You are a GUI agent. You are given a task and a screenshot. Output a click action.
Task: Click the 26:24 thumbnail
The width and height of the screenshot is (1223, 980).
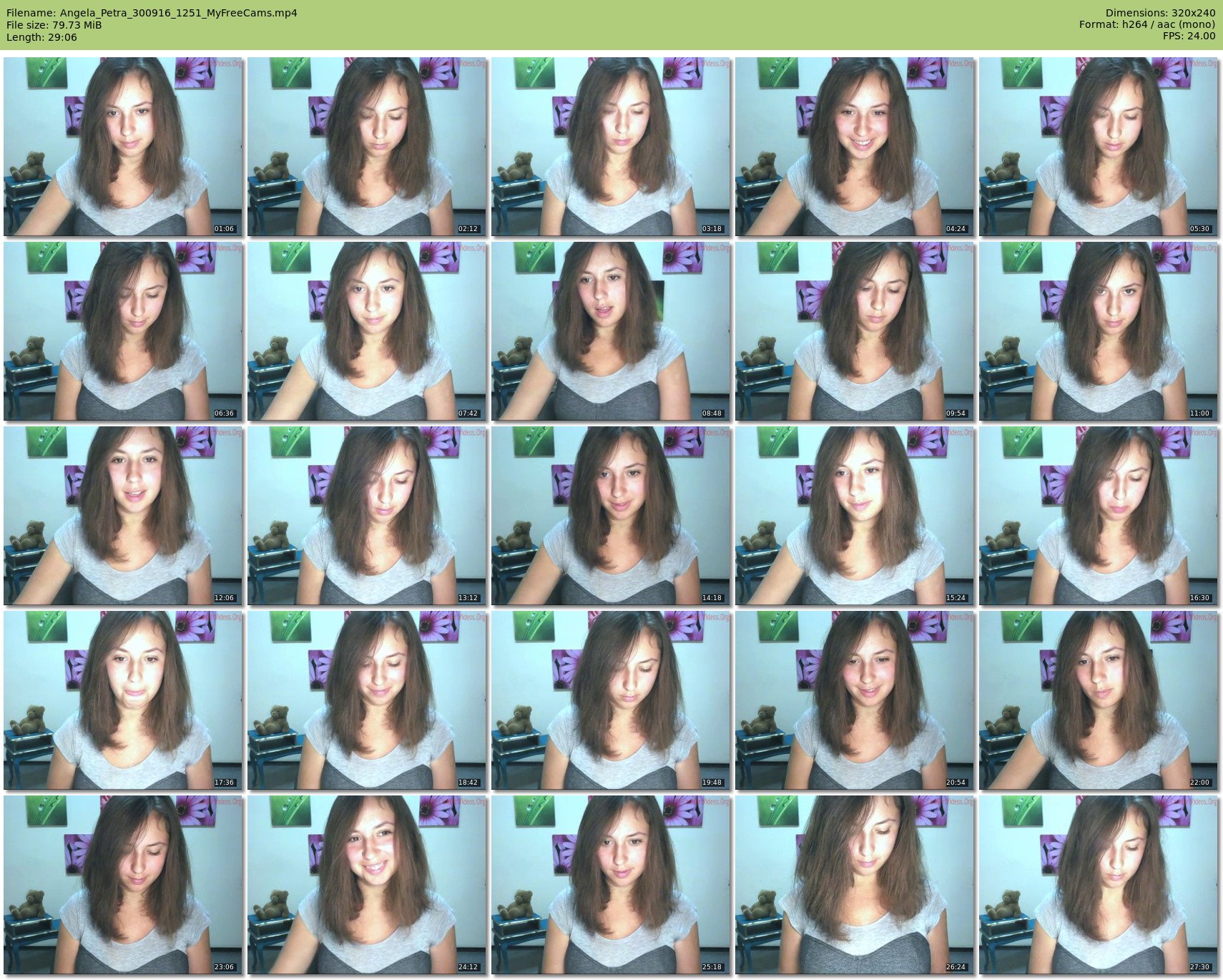click(855, 885)
